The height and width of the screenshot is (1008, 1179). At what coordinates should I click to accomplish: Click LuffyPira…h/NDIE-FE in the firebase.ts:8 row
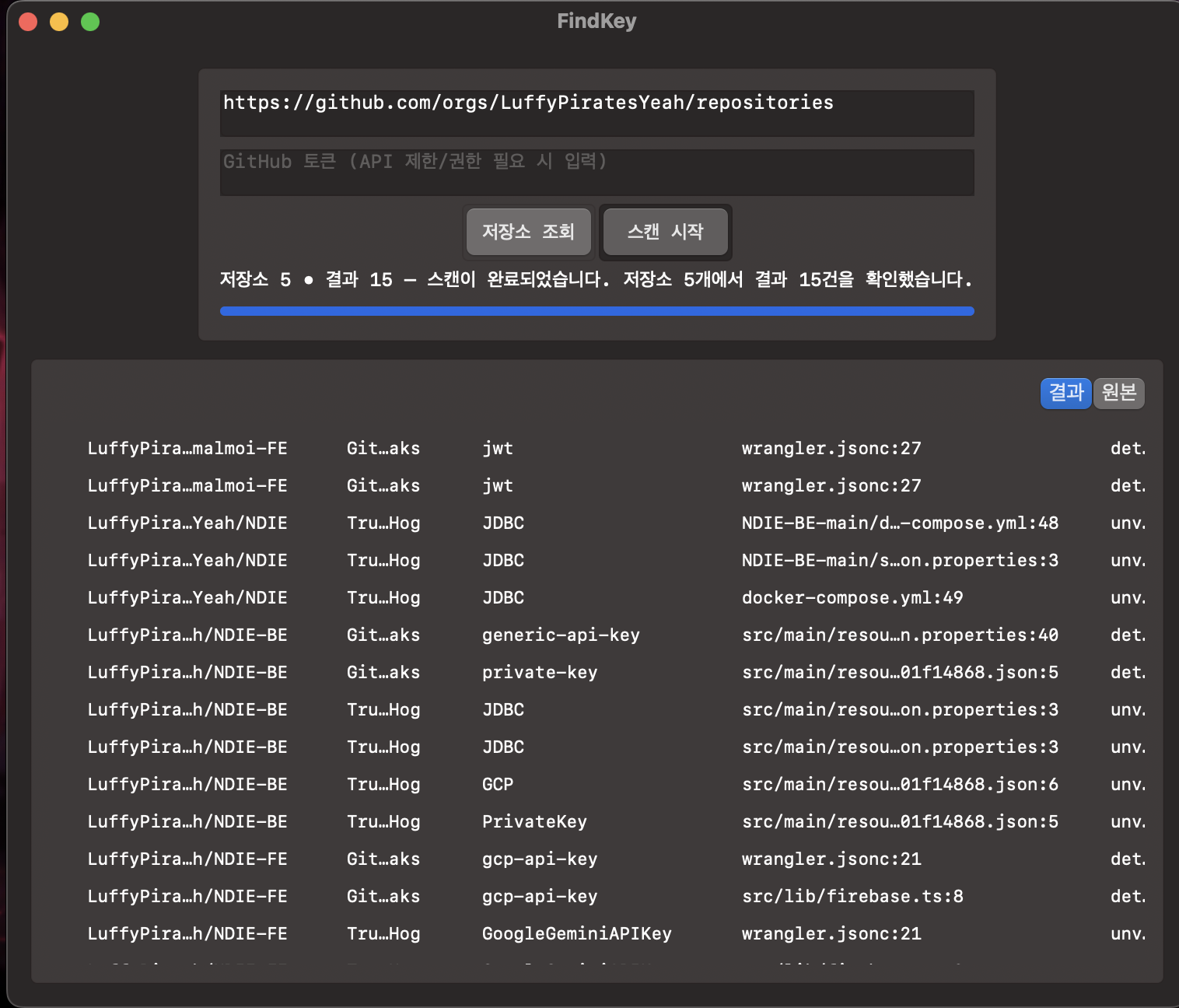[187, 896]
